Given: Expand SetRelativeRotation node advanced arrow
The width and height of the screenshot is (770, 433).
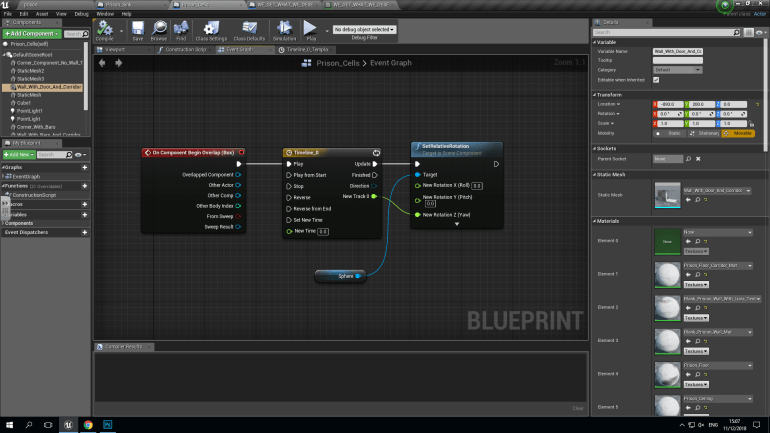Looking at the screenshot, I should point(457,224).
